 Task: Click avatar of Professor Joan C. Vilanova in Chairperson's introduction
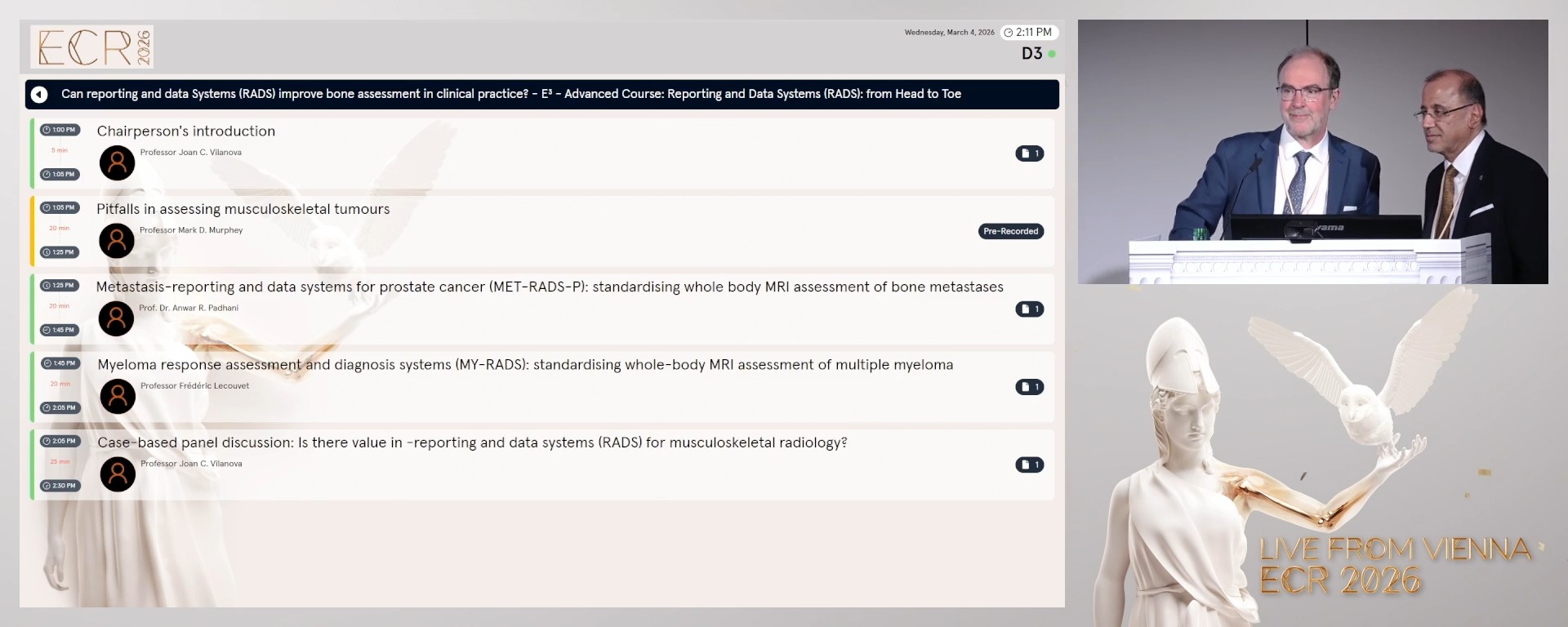pyautogui.click(x=117, y=163)
